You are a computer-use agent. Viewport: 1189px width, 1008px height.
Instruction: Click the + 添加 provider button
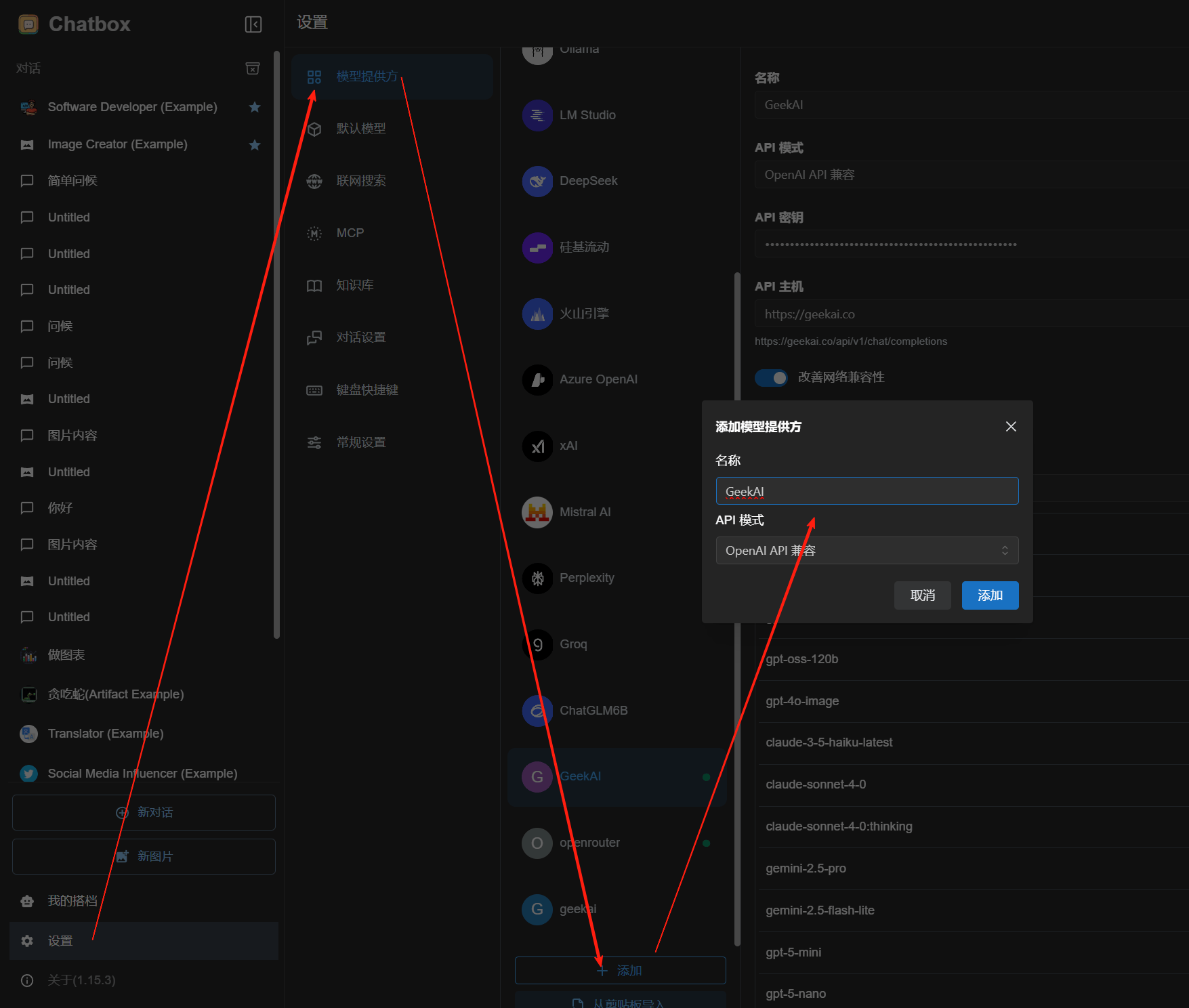[x=621, y=970]
